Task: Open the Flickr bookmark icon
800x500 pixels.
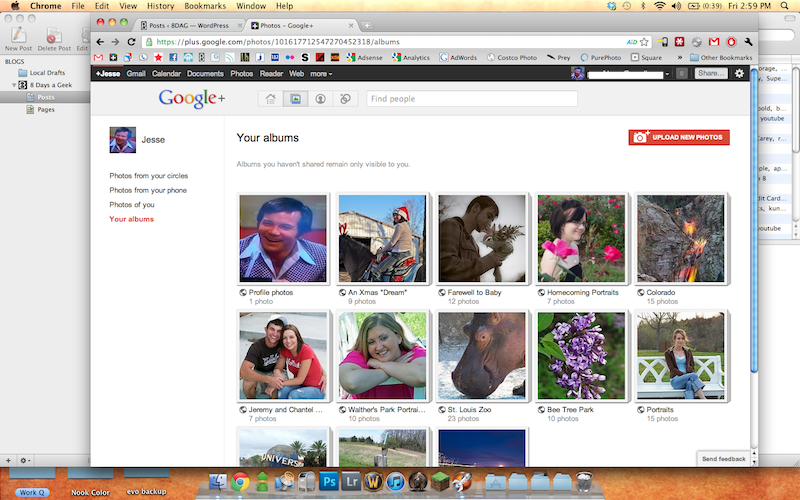Action: point(290,57)
